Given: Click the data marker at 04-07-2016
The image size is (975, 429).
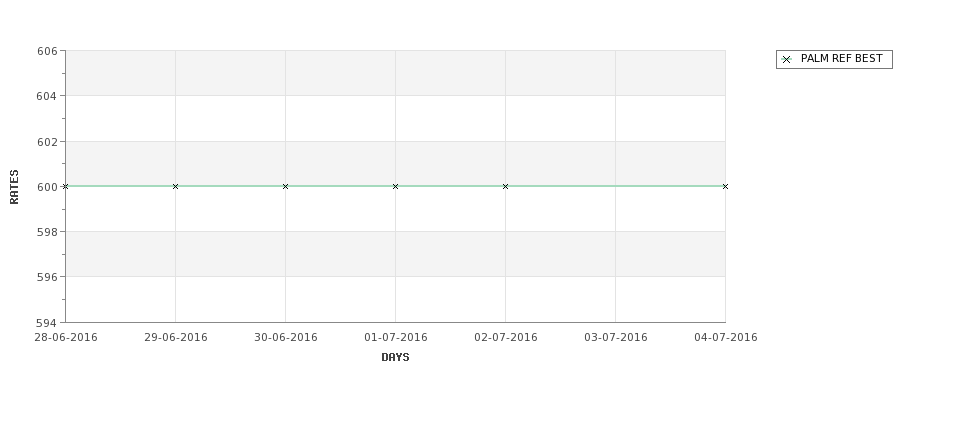Looking at the screenshot, I should coord(725,187).
